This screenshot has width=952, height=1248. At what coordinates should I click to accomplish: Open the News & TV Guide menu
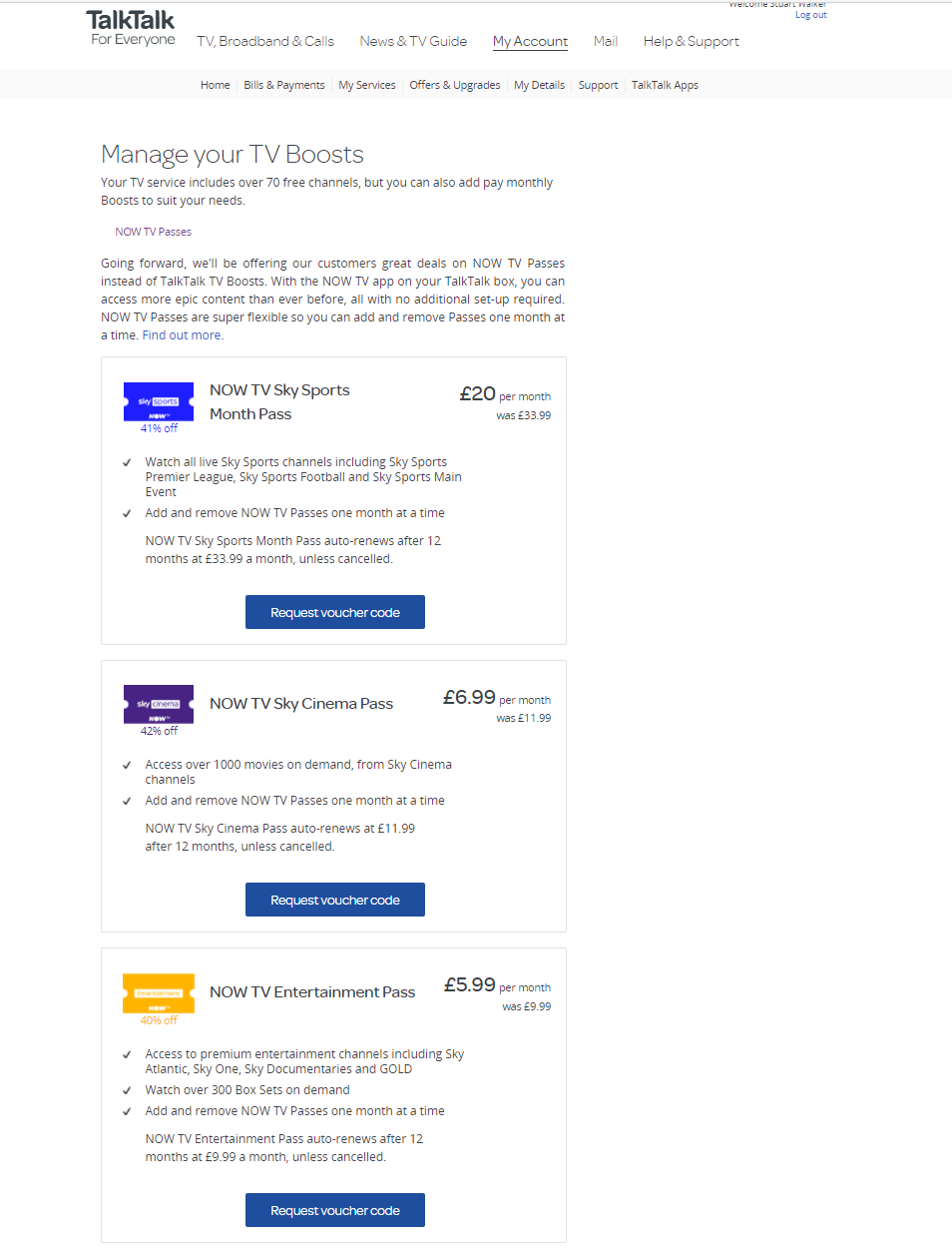click(x=413, y=41)
